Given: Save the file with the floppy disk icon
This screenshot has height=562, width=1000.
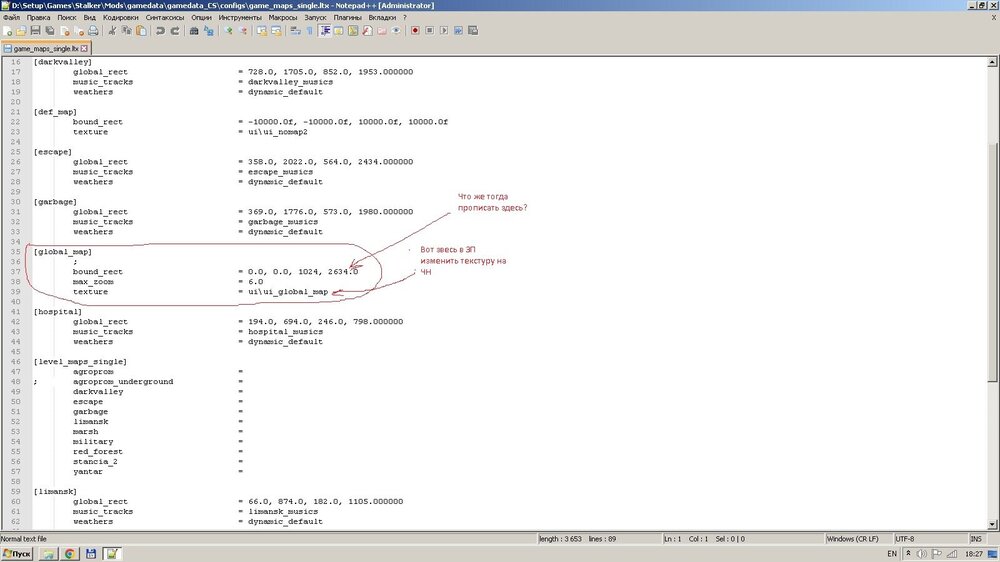Looking at the screenshot, I should (x=37, y=31).
